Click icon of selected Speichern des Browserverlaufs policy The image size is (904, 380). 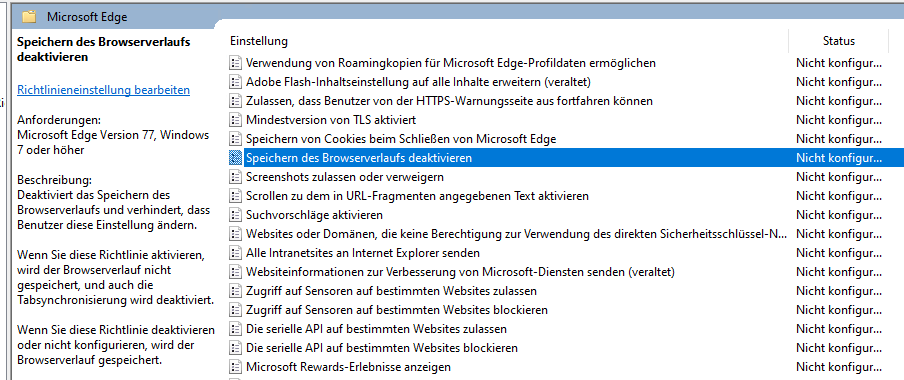click(x=235, y=158)
